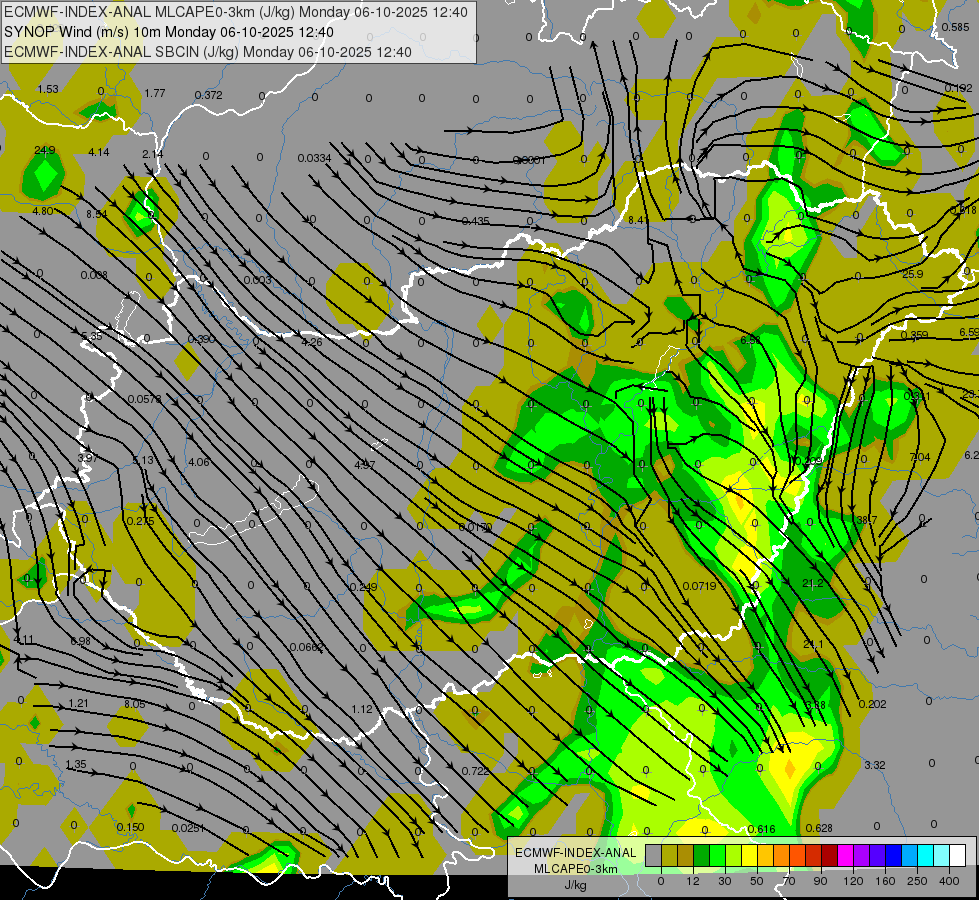The height and width of the screenshot is (900, 979).
Task: Click the 4.14 map value
Action: [x=99, y=152]
